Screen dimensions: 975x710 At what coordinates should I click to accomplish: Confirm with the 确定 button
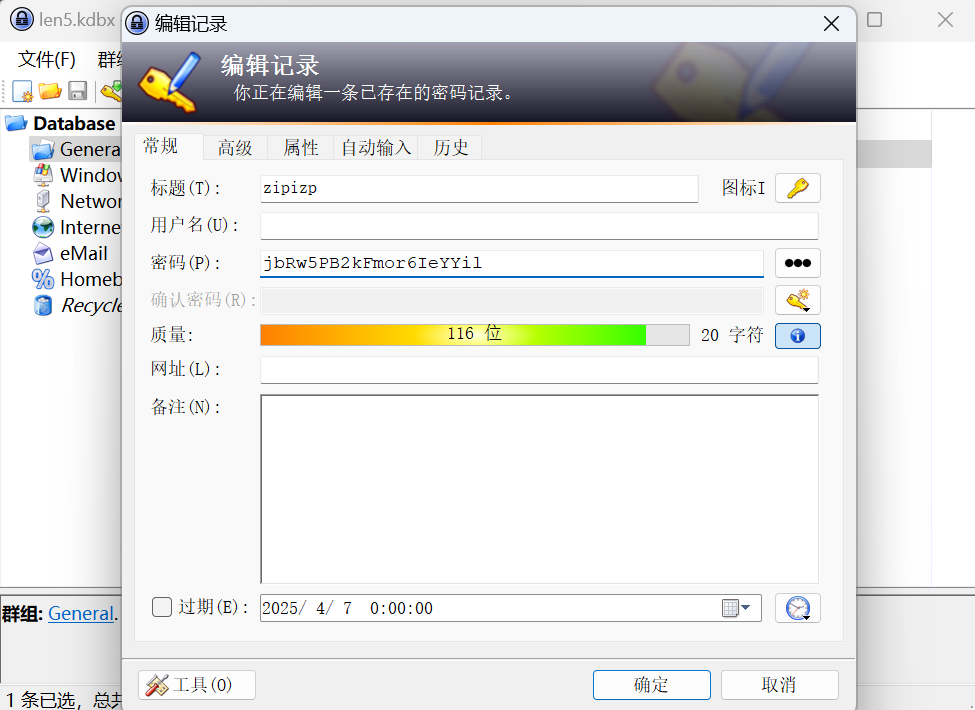pyautogui.click(x=652, y=685)
